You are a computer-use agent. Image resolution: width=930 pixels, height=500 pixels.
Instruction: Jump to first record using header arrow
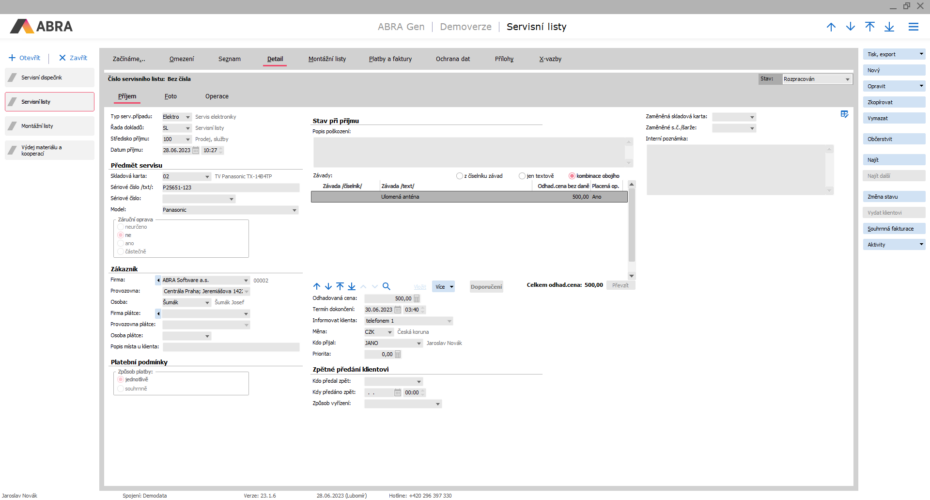tap(871, 25)
